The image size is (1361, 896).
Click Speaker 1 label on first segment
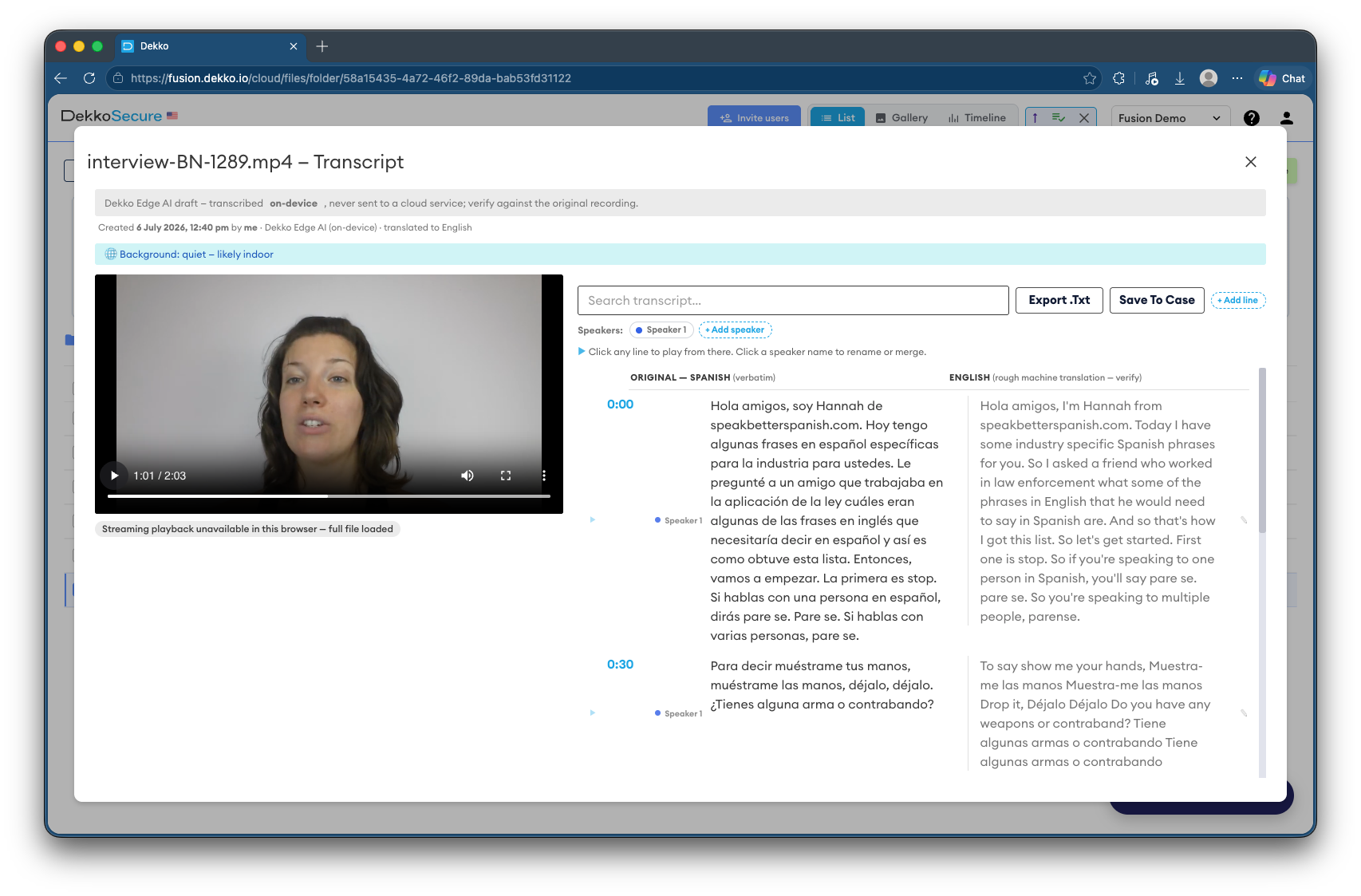[679, 521]
